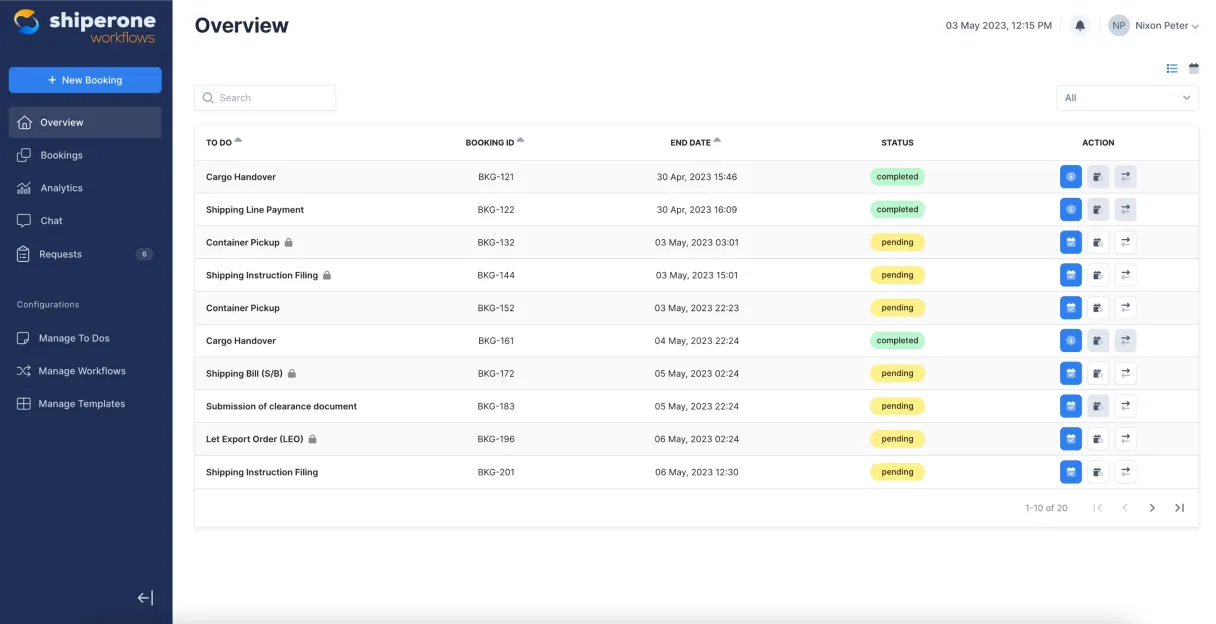Open the All filter dropdown
This screenshot has height=624, width=1216.
click(x=1127, y=98)
